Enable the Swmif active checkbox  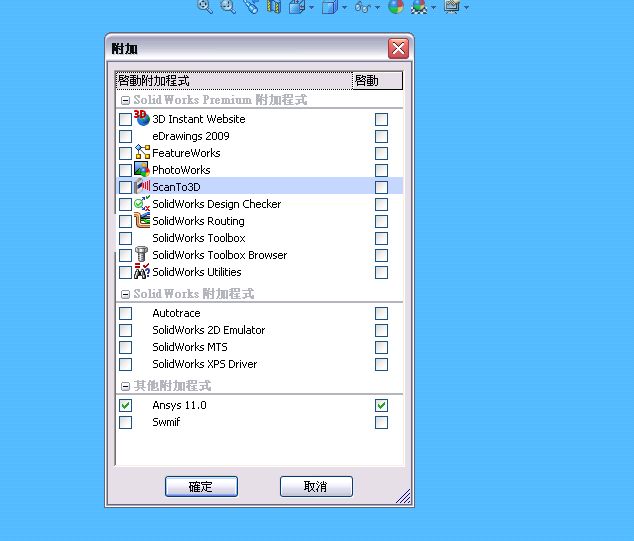125,423
